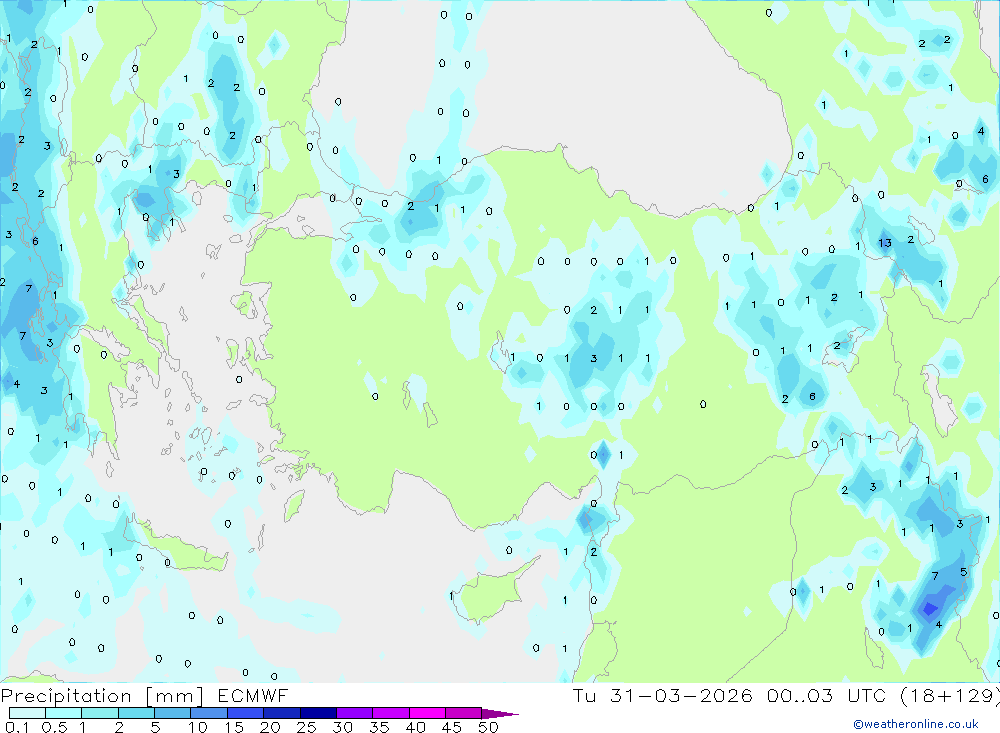Click the legend label '45'
This screenshot has width=1000, height=733.
(x=452, y=727)
